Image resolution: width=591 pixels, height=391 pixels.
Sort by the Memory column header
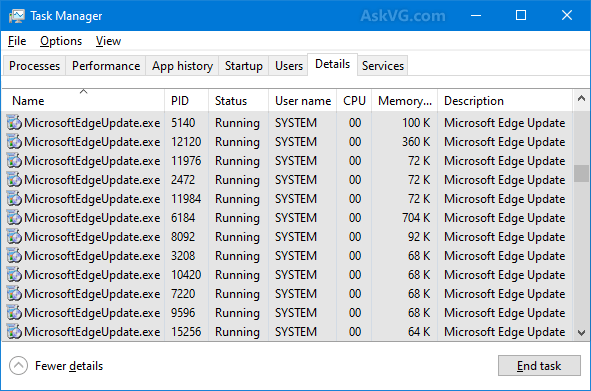(x=405, y=100)
